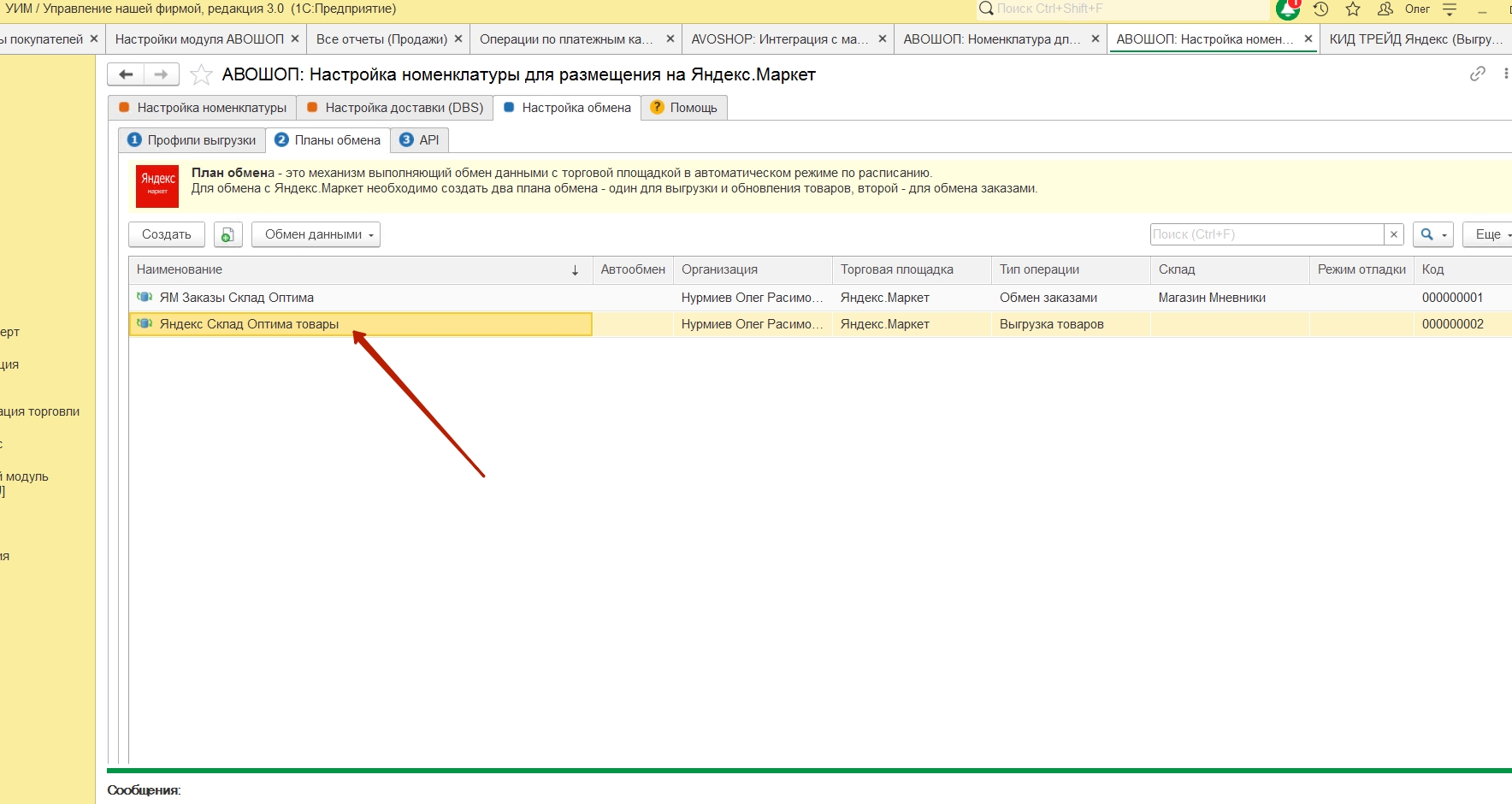
Task: Click the notifications bell icon
Action: click(1287, 9)
